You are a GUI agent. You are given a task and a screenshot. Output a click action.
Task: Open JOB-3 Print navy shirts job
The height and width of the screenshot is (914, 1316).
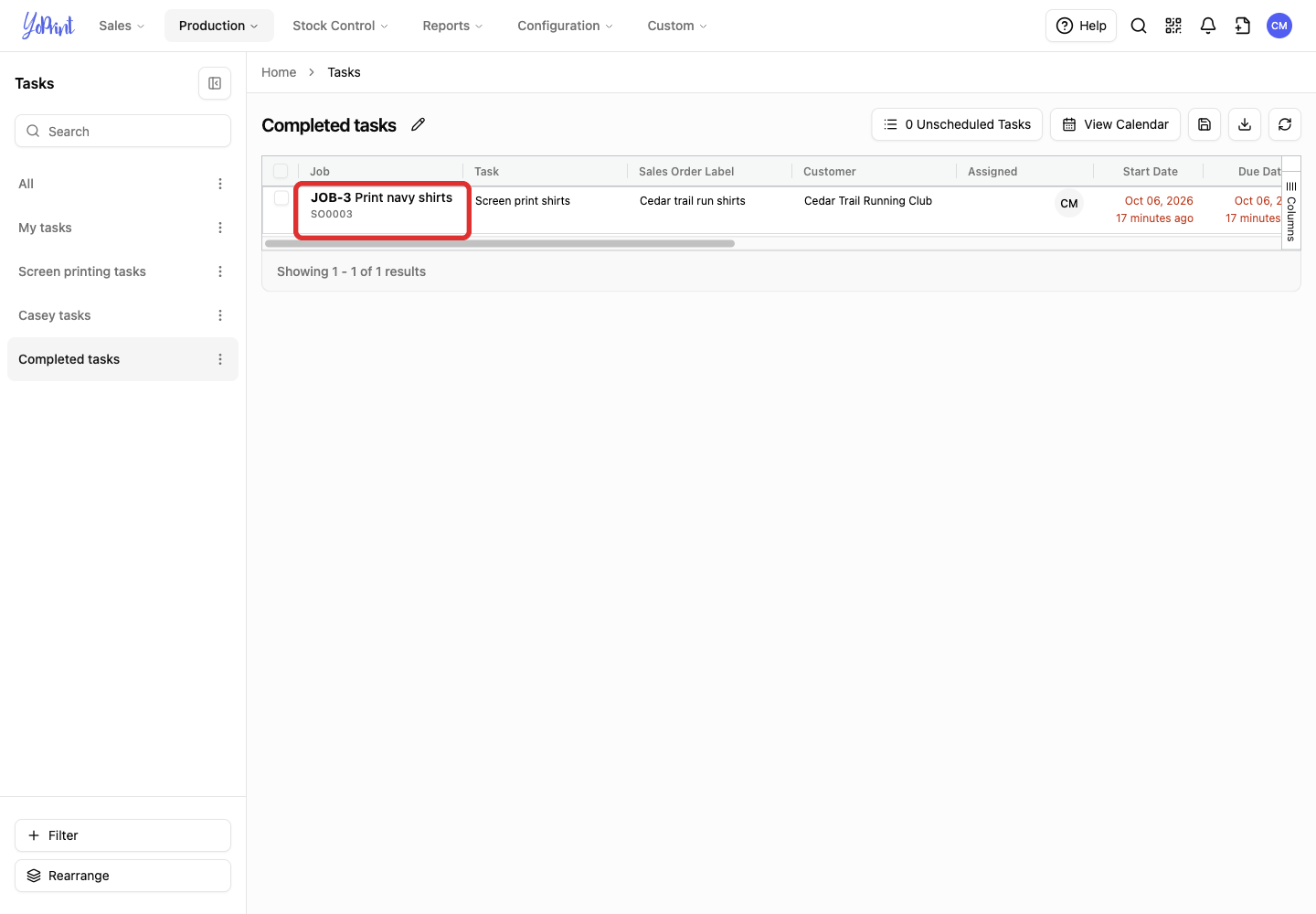click(x=381, y=197)
